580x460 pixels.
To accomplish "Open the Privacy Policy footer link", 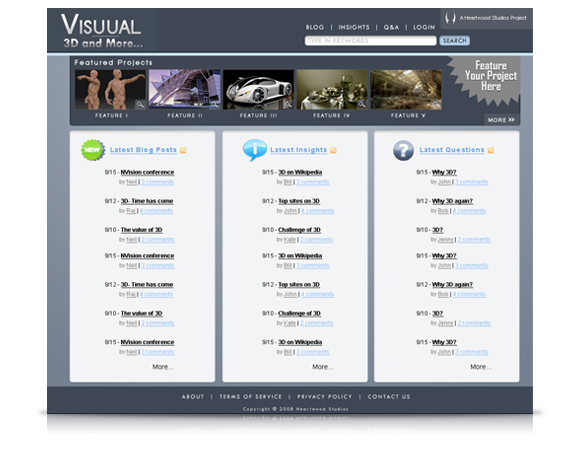I will (325, 396).
